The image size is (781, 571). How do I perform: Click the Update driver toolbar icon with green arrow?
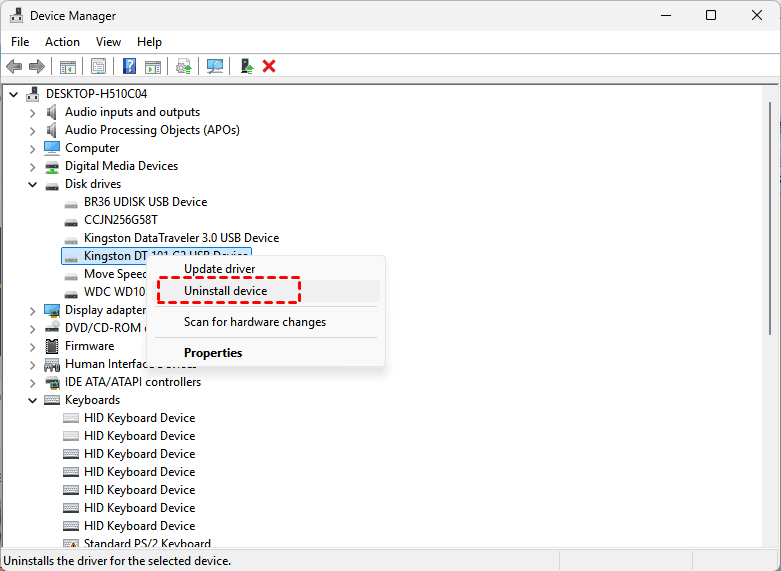pos(183,66)
